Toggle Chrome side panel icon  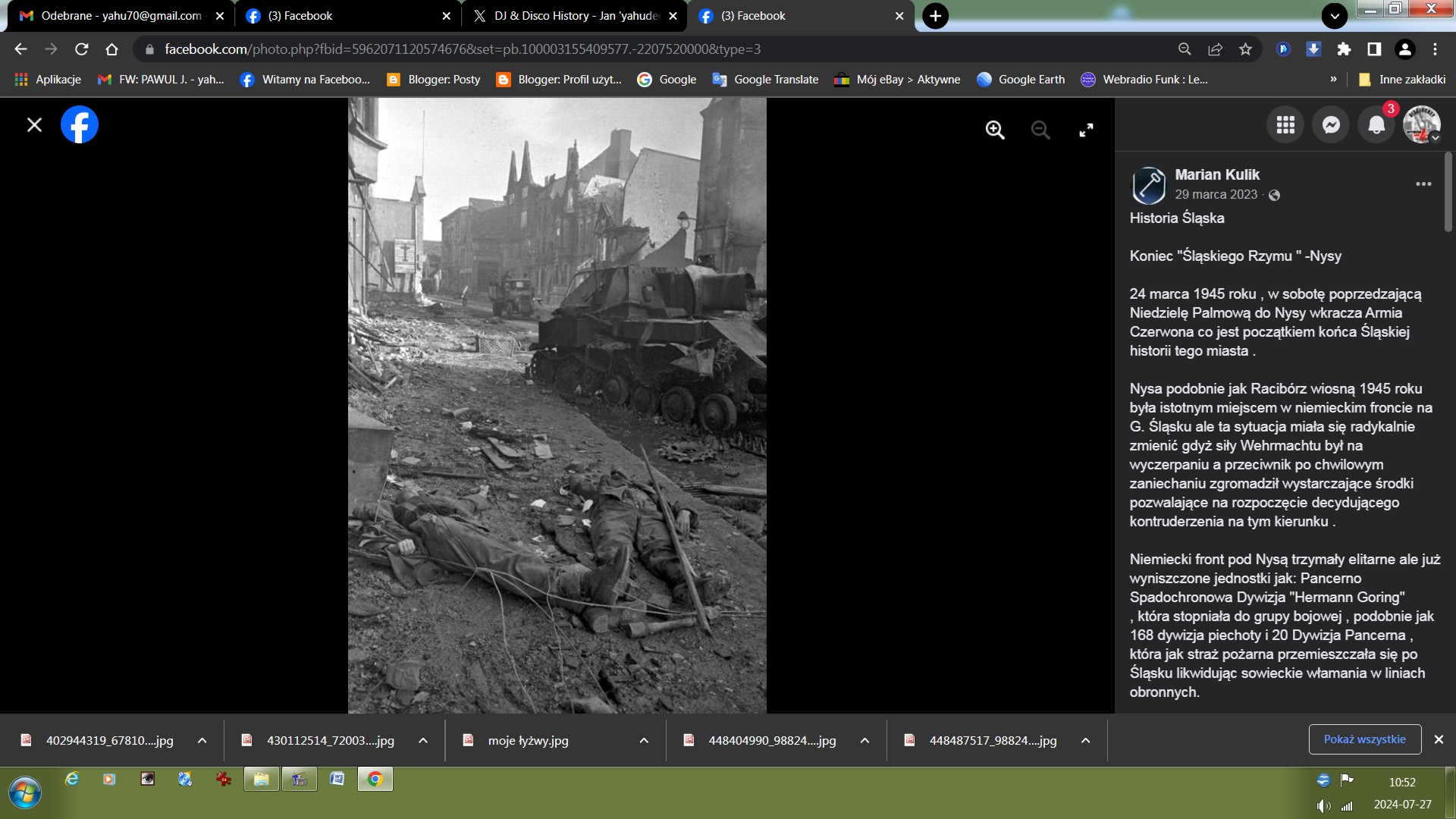pos(1374,49)
